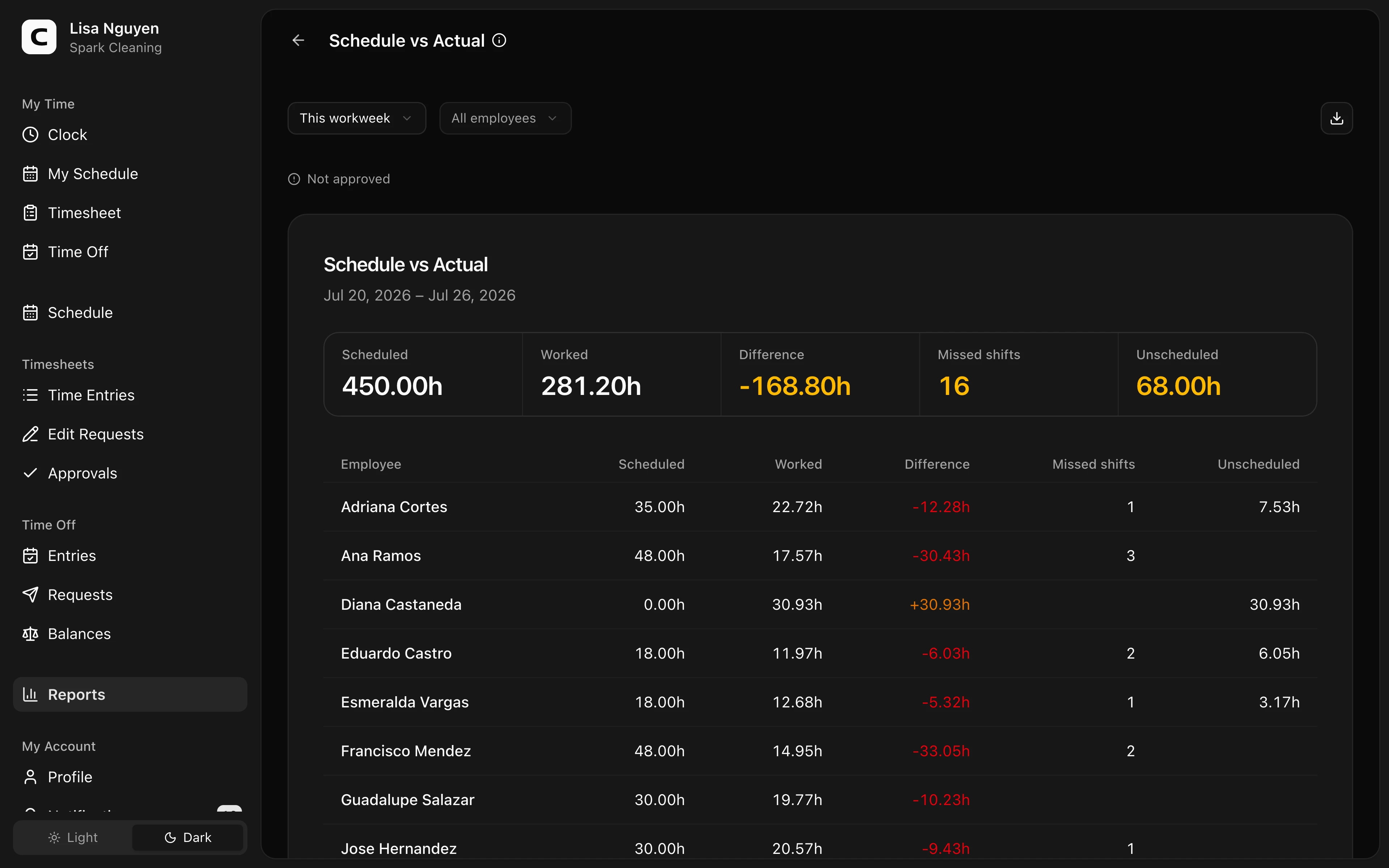Click the Not approved status label
The height and width of the screenshot is (868, 1389).
348,179
